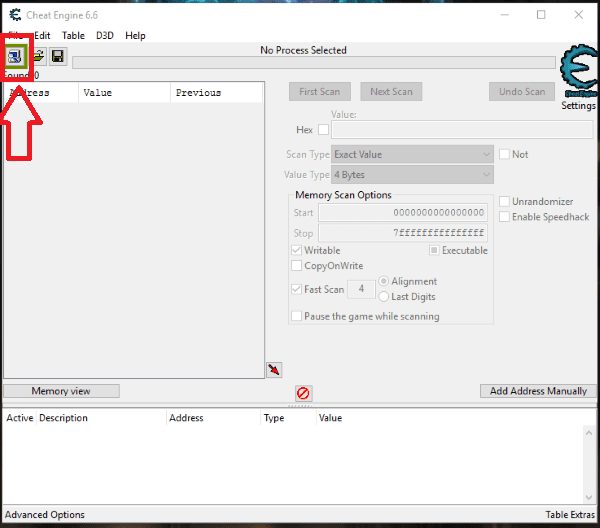Enable the CopyOnWrite checkbox
Screen dimensions: 600x528
297,266
